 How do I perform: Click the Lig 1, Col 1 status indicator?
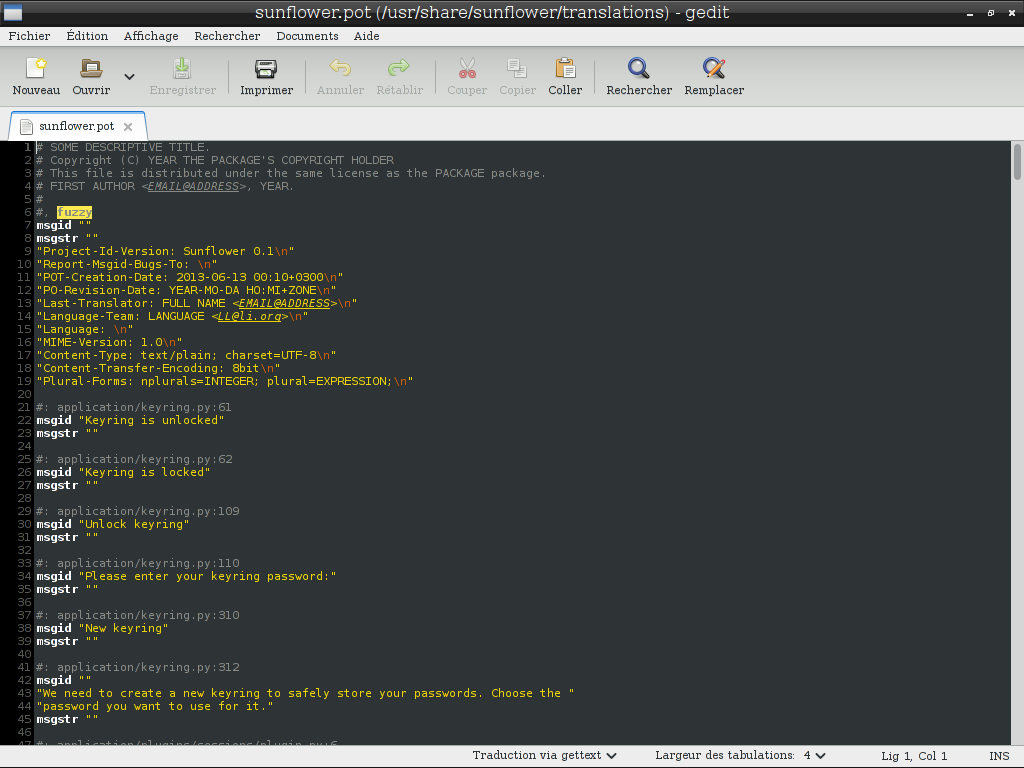(914, 756)
